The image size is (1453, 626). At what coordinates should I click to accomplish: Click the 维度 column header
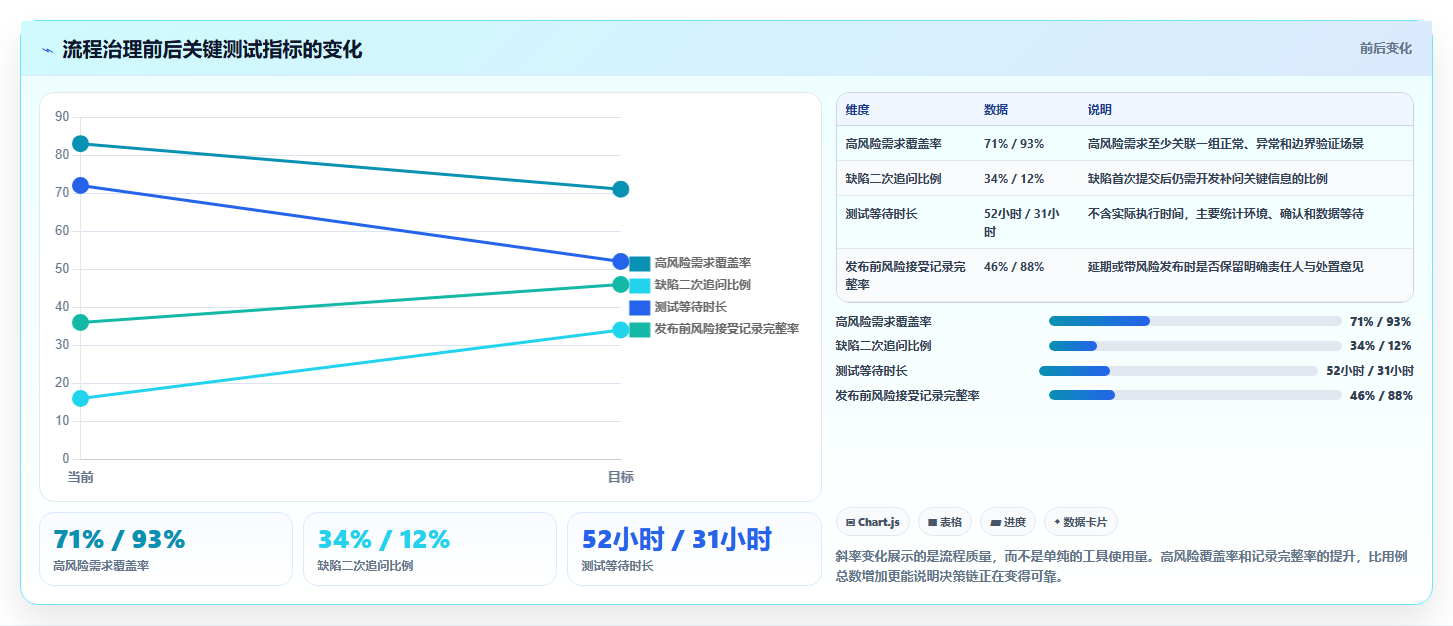pyautogui.click(x=857, y=110)
